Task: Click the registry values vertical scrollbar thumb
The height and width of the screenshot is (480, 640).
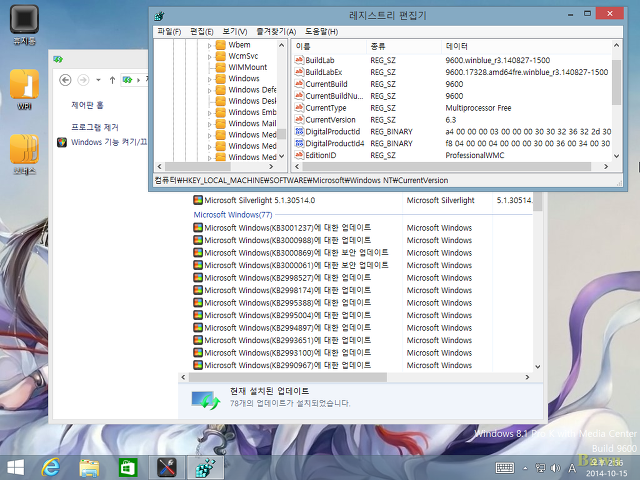Action: click(616, 82)
